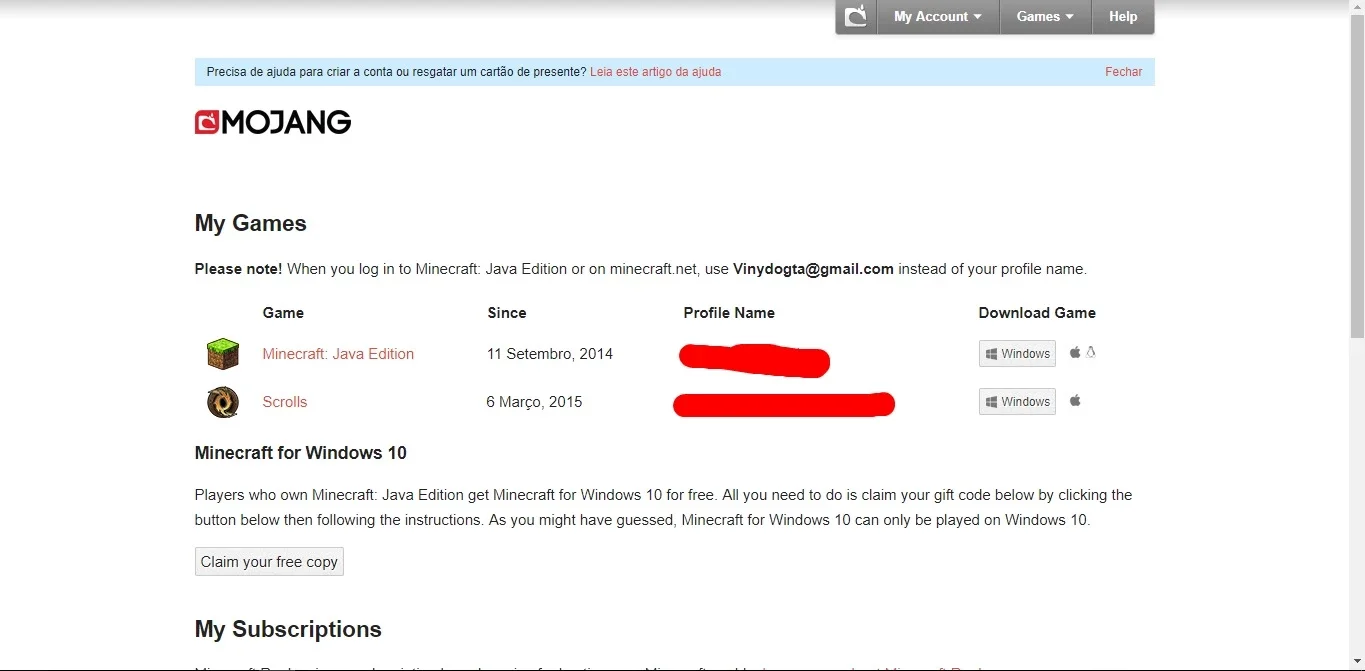Screen dimensions: 1365x671
Task: Click the 'Download Game' column header
Action: click(1037, 313)
